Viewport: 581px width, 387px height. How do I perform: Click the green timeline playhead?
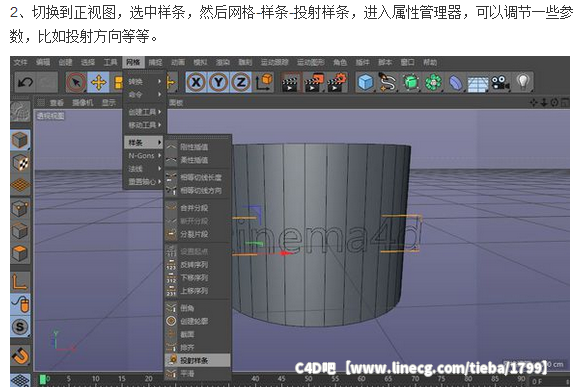click(x=43, y=379)
